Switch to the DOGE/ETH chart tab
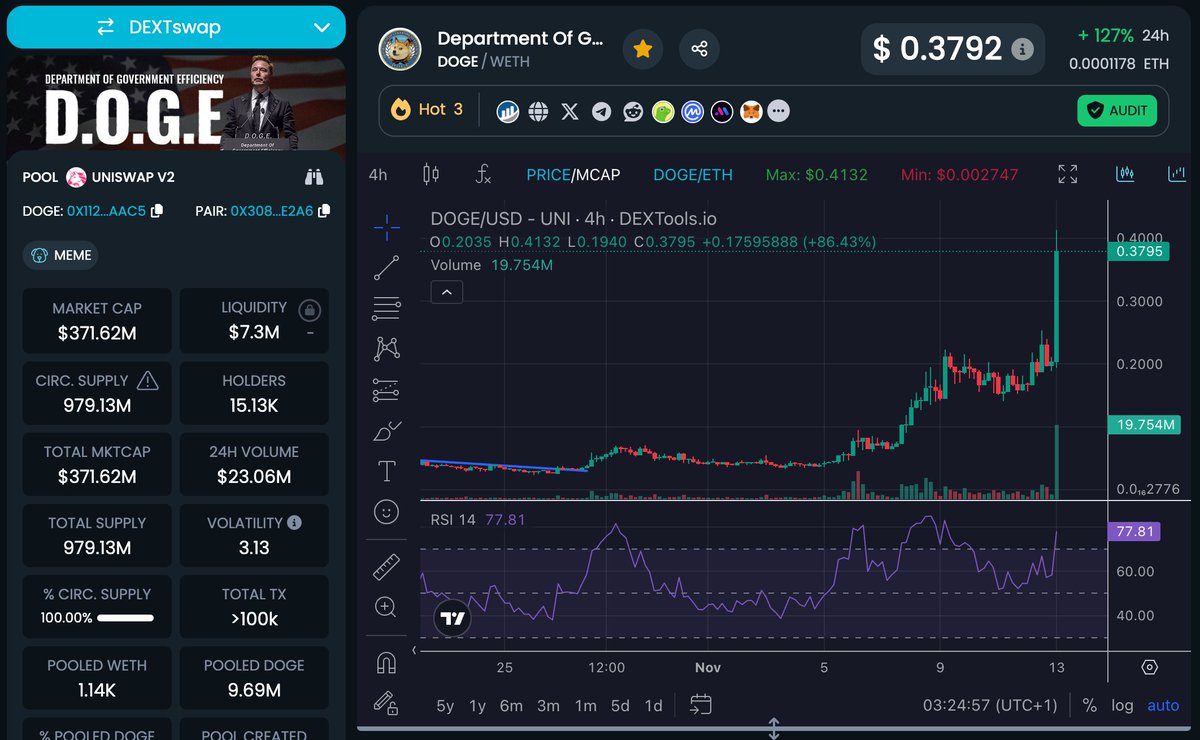This screenshot has height=740, width=1200. (x=693, y=173)
